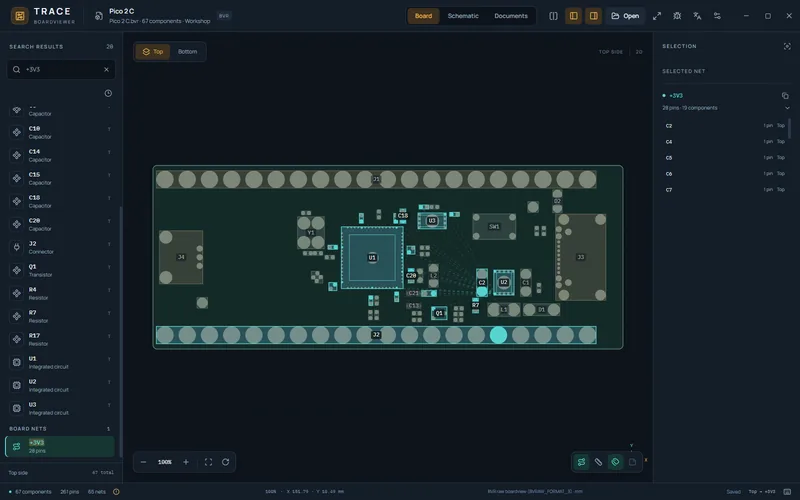Copy the +3V3 net name
This screenshot has height=500, width=800.
tap(785, 95)
